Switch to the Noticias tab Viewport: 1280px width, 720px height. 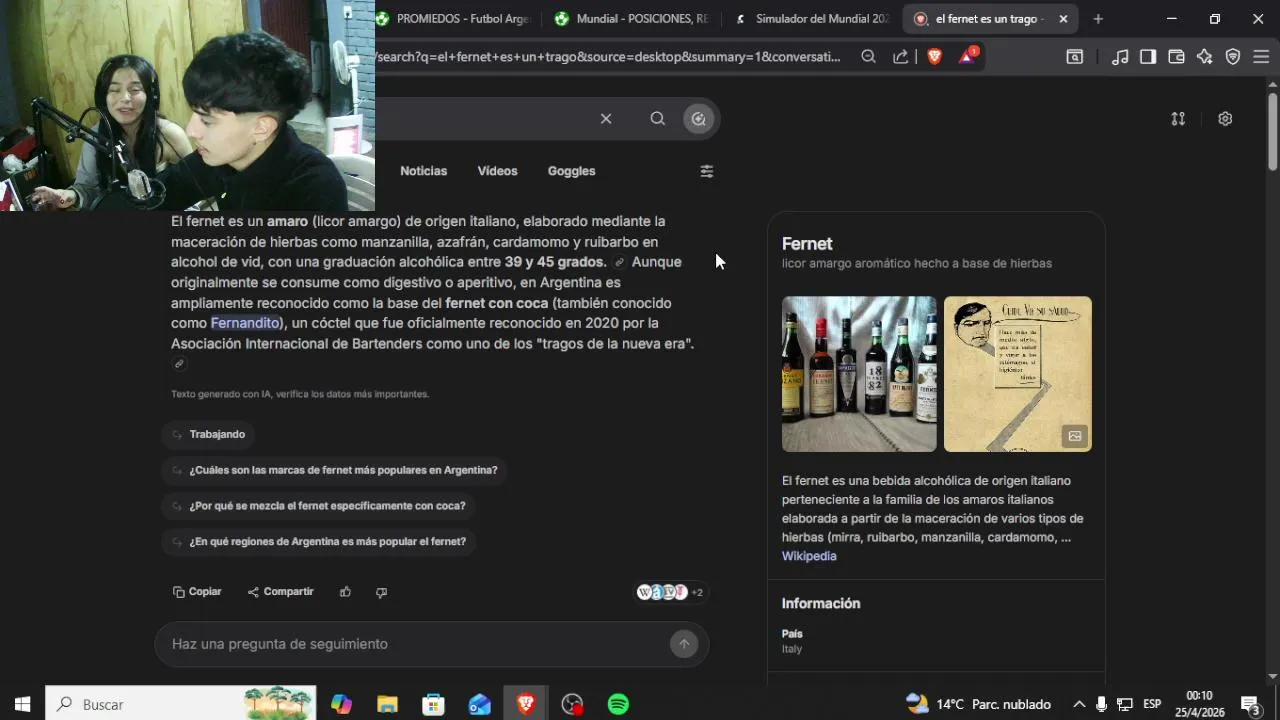(424, 171)
